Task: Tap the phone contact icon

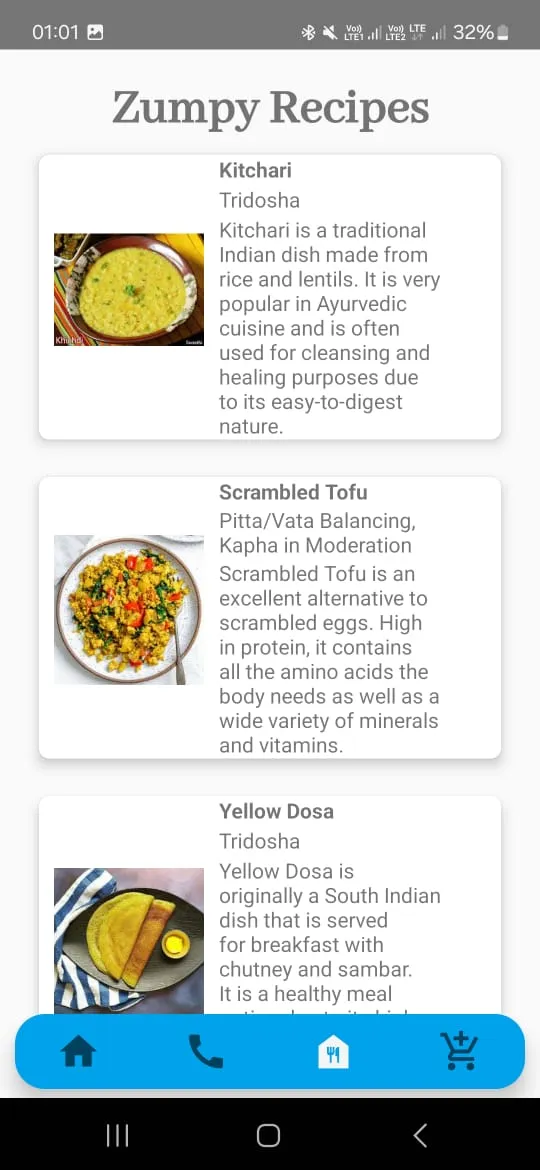Action: coord(206,1051)
